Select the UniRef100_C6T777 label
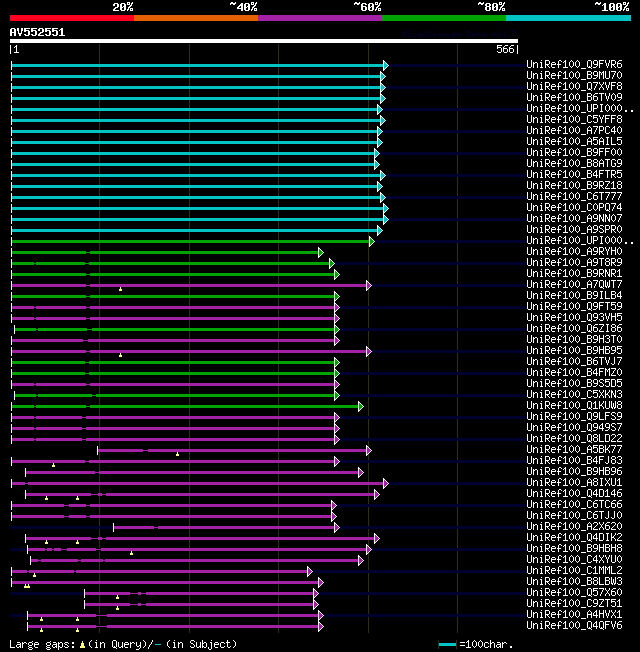This screenshot has width=640, height=652. point(574,196)
